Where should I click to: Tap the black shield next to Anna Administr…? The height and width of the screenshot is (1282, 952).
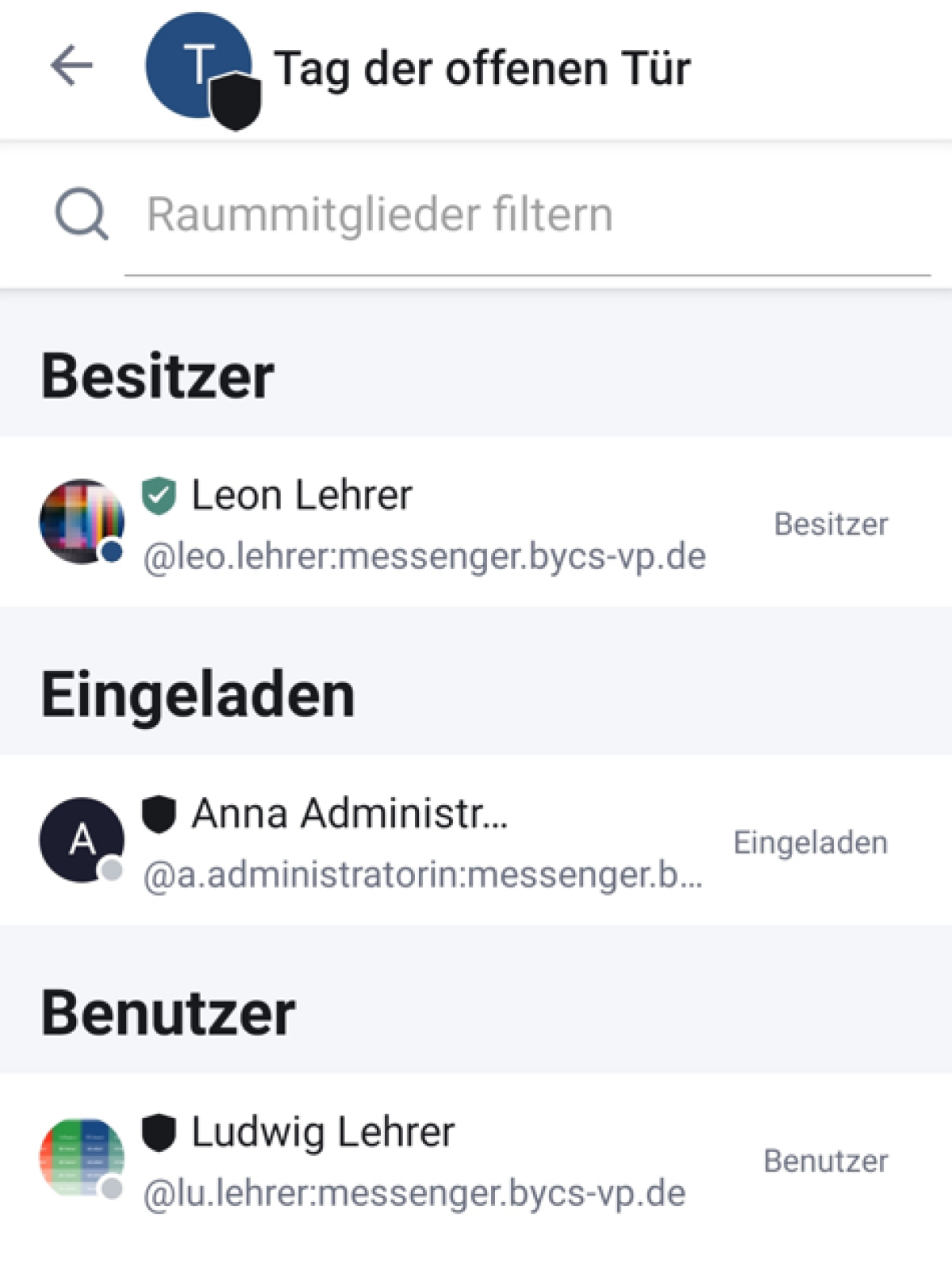coord(159,814)
